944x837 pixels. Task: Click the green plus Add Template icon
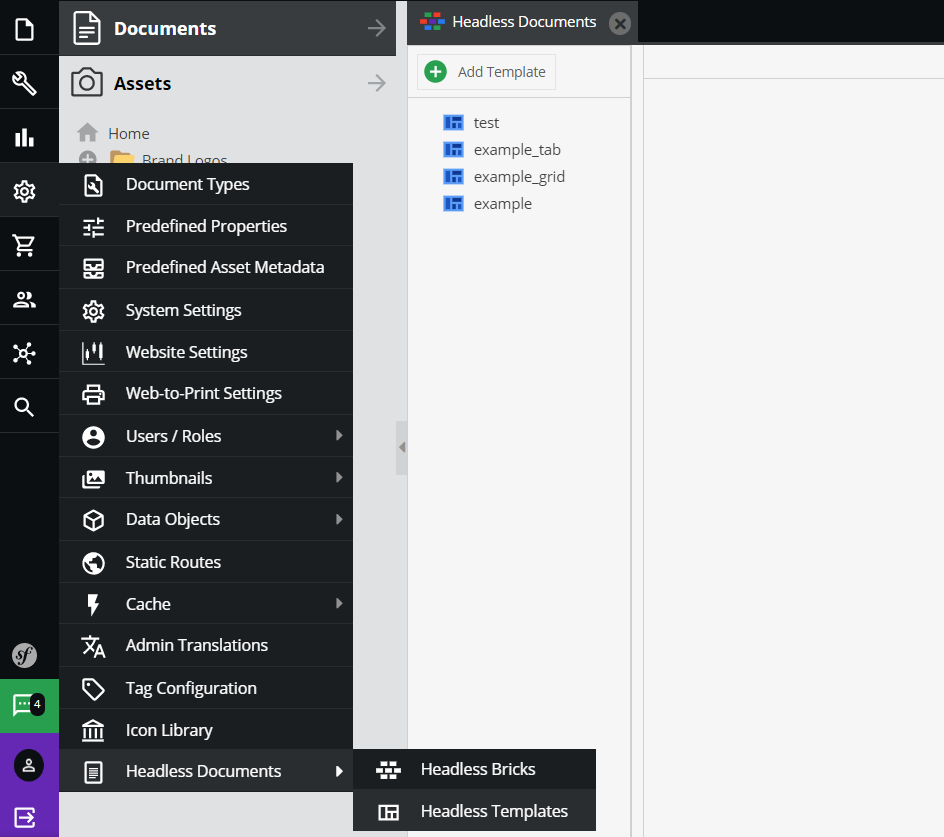coord(435,72)
